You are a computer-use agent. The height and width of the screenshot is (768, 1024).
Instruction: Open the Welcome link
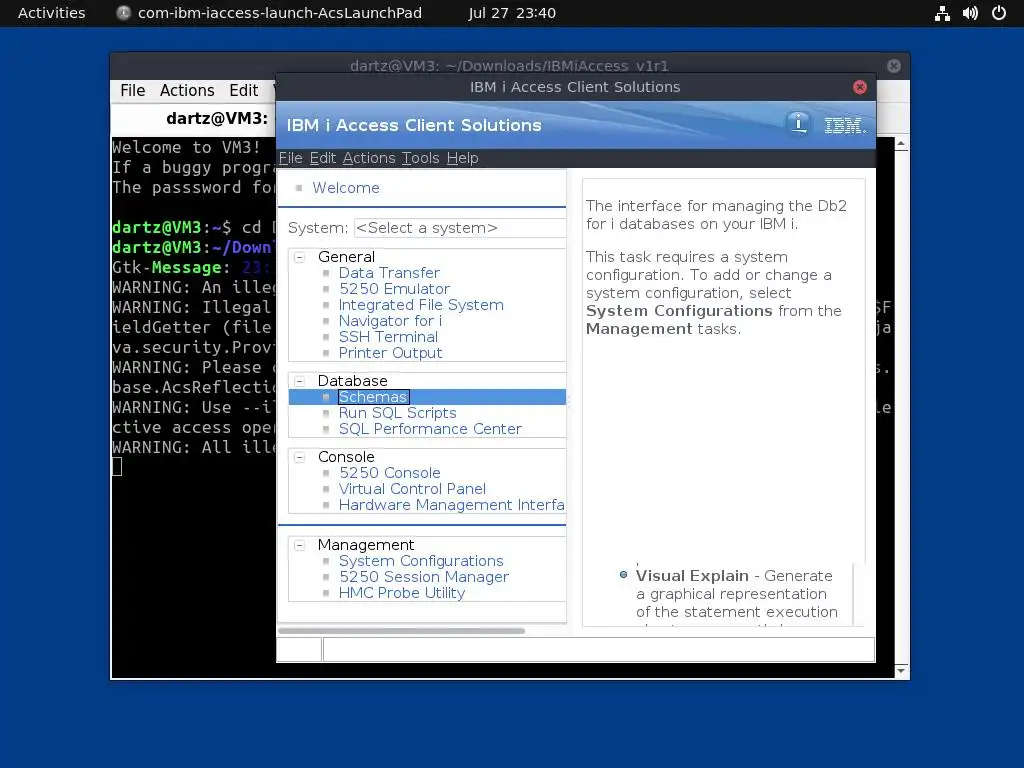pyautogui.click(x=345, y=188)
